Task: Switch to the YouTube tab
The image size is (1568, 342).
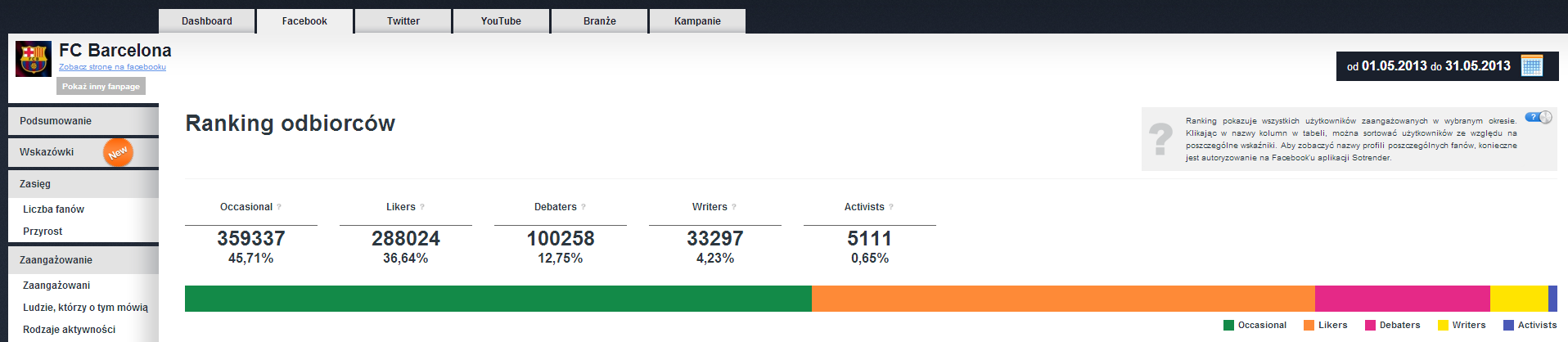Action: [x=501, y=21]
